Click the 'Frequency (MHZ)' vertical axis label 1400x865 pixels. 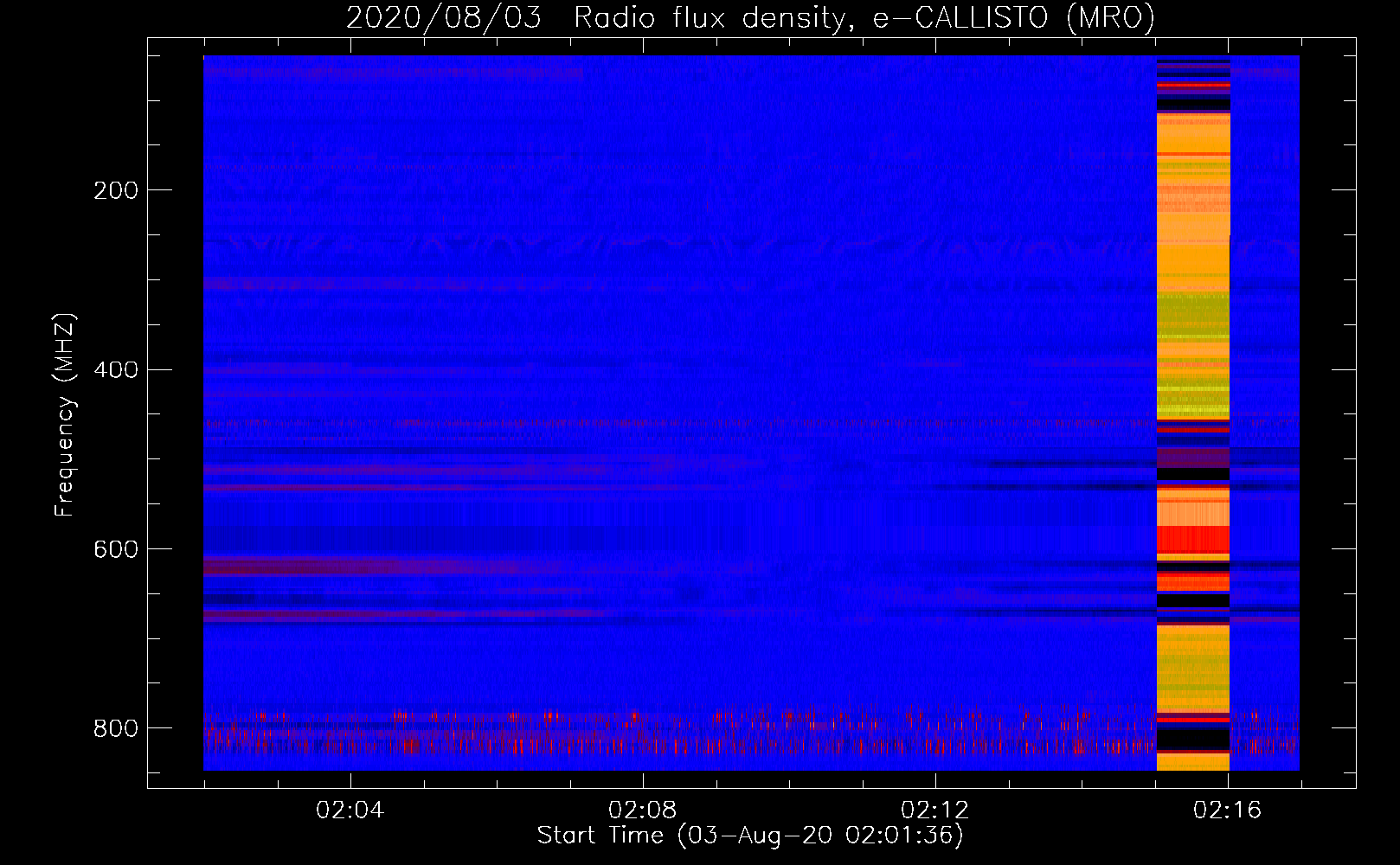tap(65, 415)
